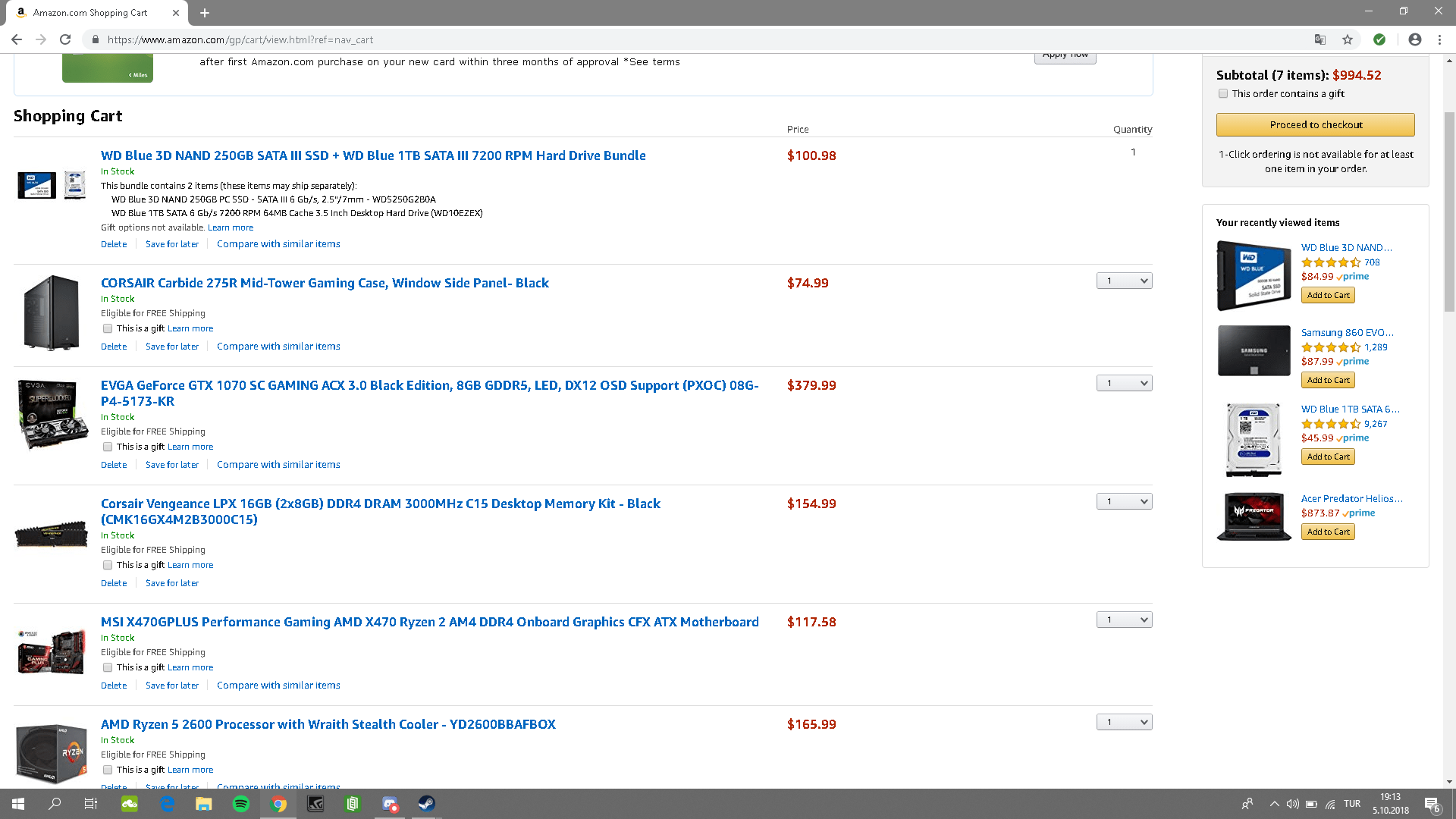Screen dimensions: 1456x819
Task: Open quantity dropdown for CORSAIR Carbide case
Action: [1124, 281]
